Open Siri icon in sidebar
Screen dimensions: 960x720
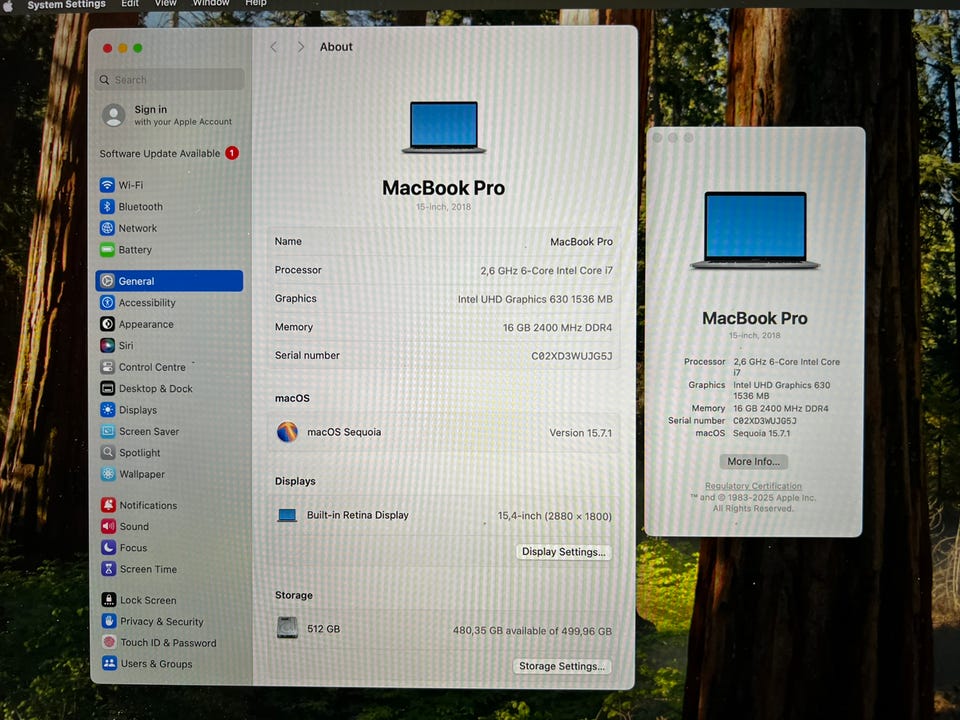click(x=107, y=345)
